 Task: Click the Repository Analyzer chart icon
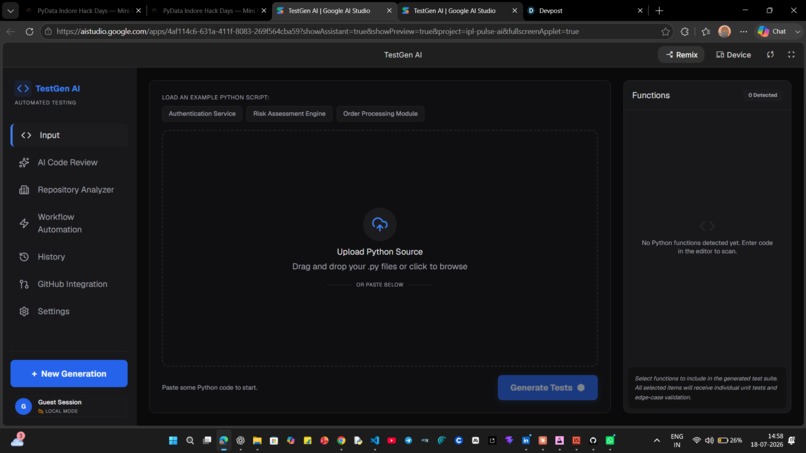pos(24,190)
